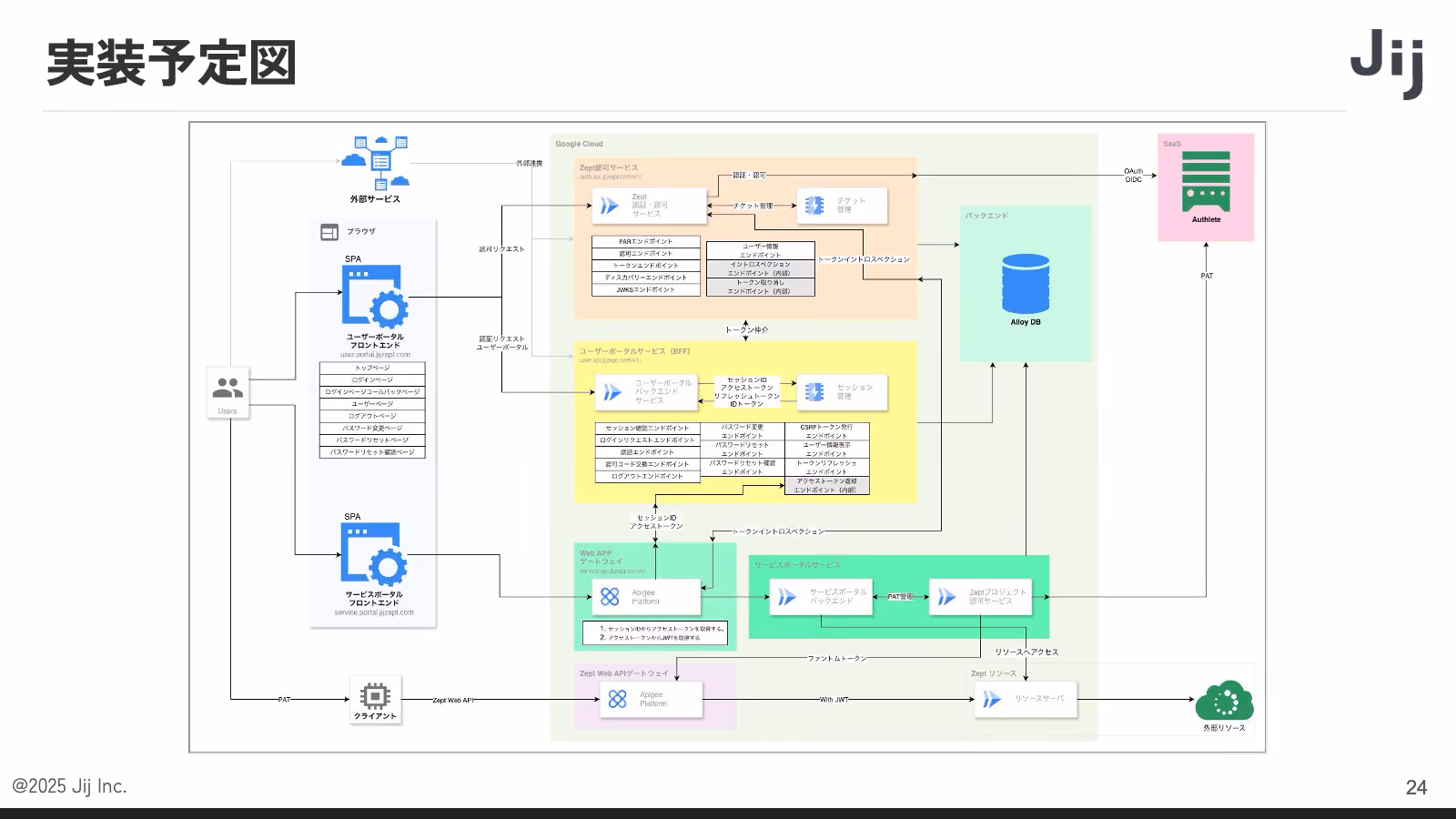
Task: Select the "認可コード交換エンドポイント" cell
Action: [648, 464]
